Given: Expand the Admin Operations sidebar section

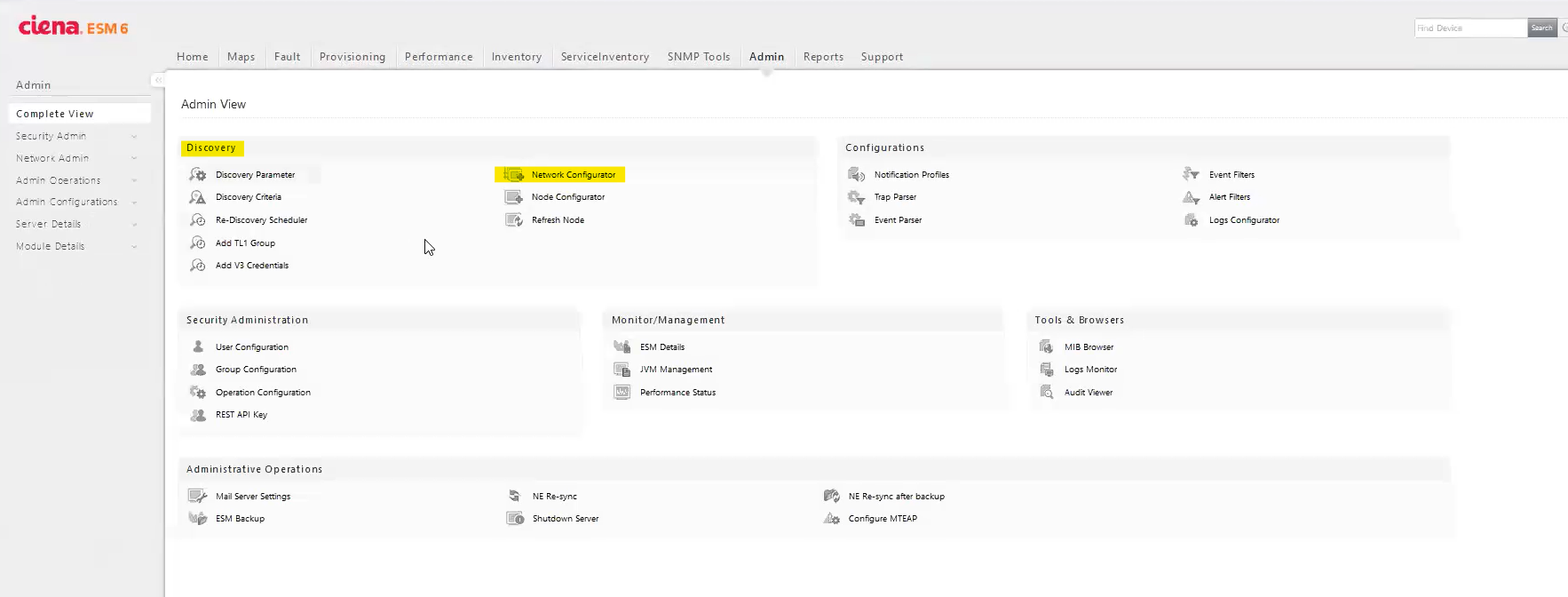Looking at the screenshot, I should click(x=134, y=180).
